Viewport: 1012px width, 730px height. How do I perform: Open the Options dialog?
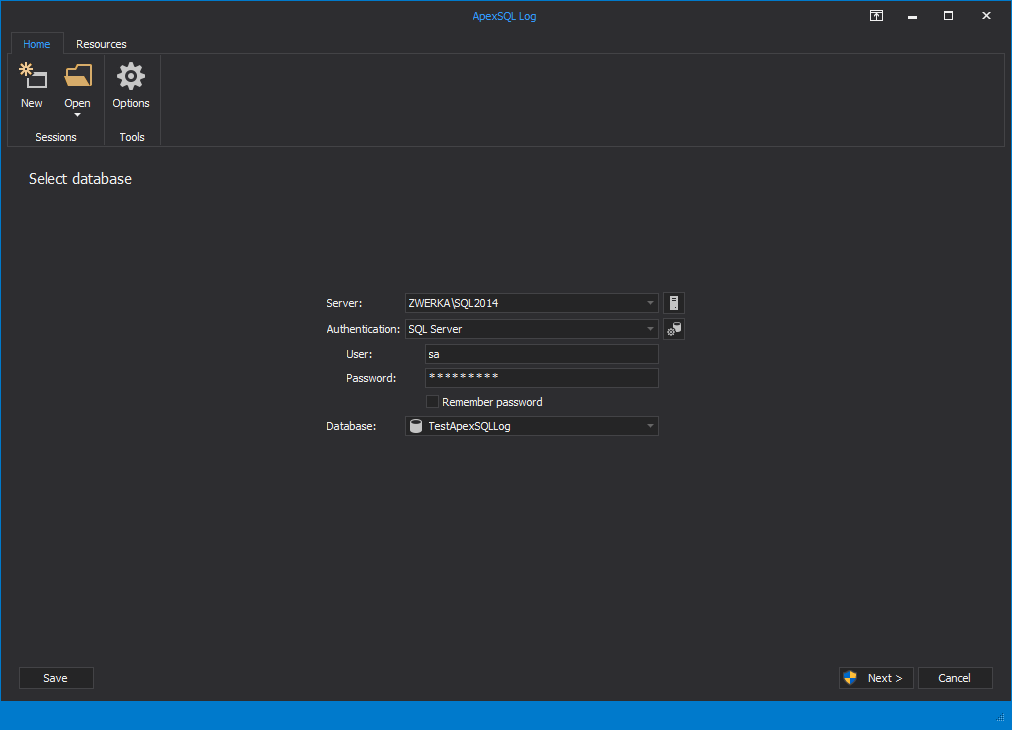(130, 85)
